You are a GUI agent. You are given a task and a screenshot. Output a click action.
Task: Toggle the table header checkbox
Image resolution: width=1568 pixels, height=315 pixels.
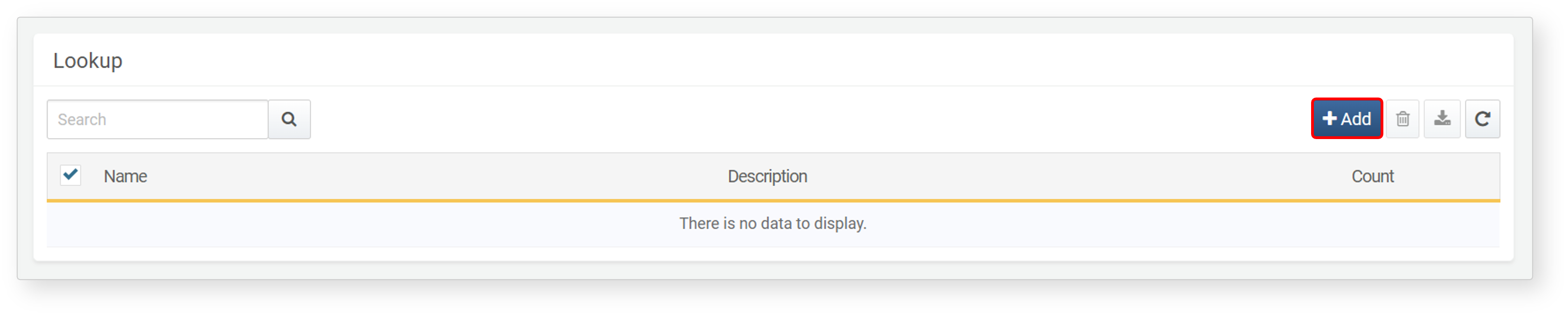tap(70, 175)
